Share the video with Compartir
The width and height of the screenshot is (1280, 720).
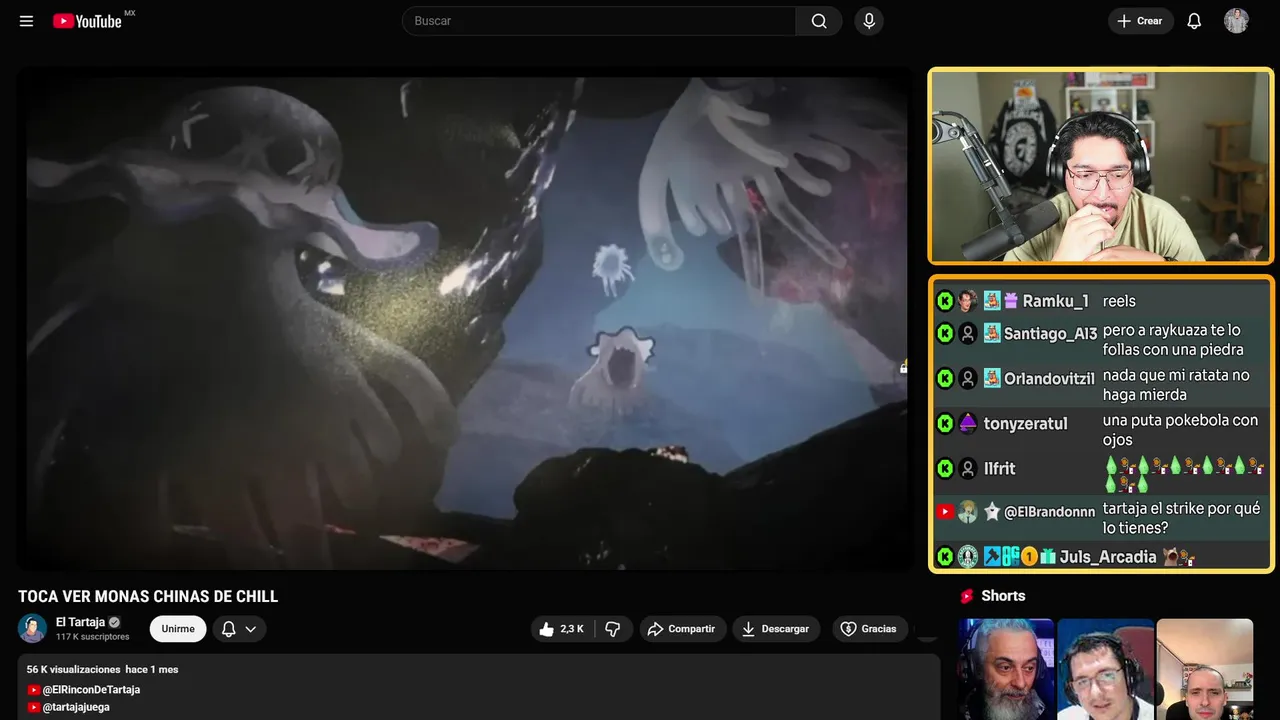[682, 629]
